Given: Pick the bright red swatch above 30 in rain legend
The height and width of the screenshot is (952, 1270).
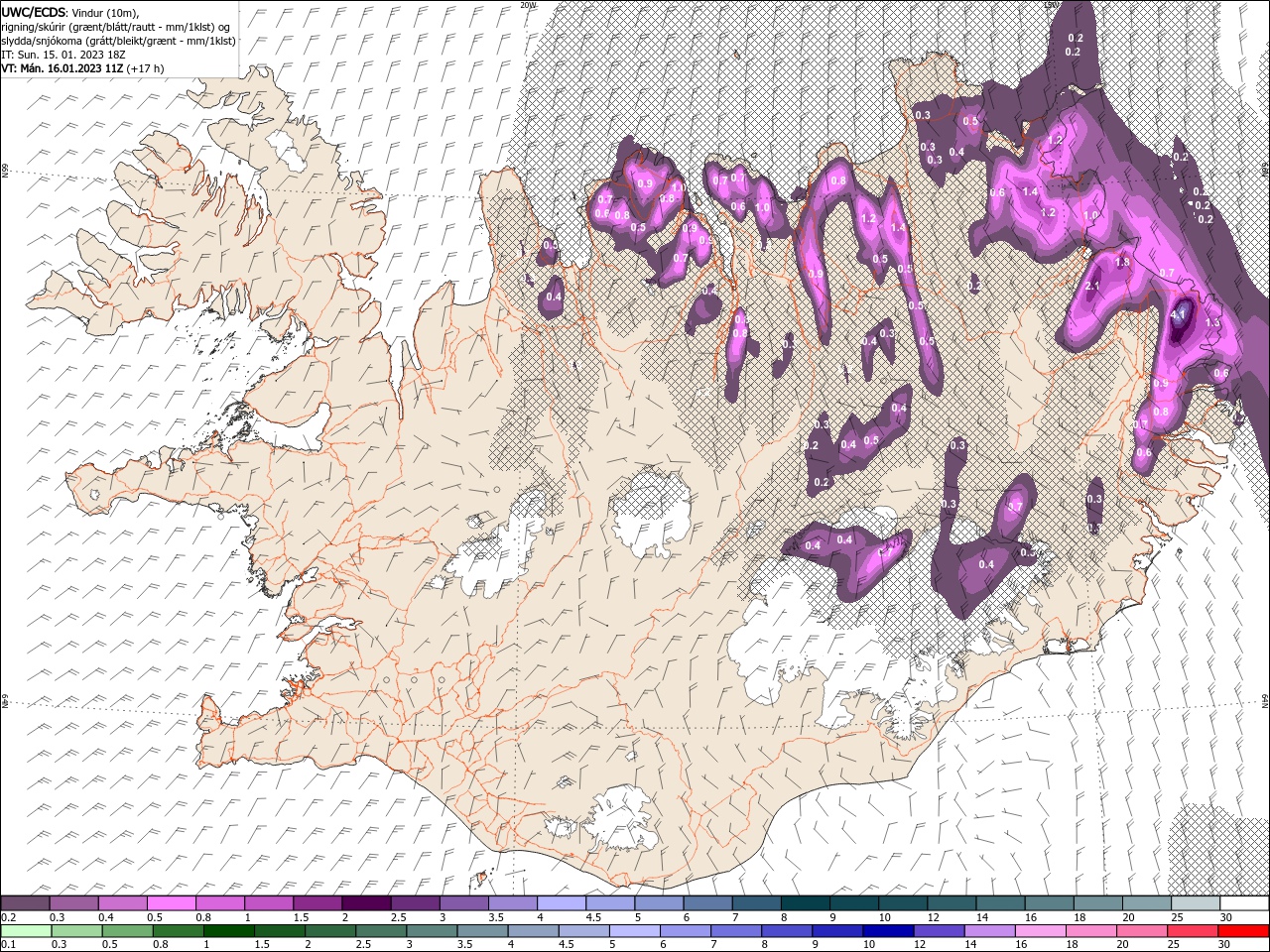Looking at the screenshot, I should (1243, 930).
